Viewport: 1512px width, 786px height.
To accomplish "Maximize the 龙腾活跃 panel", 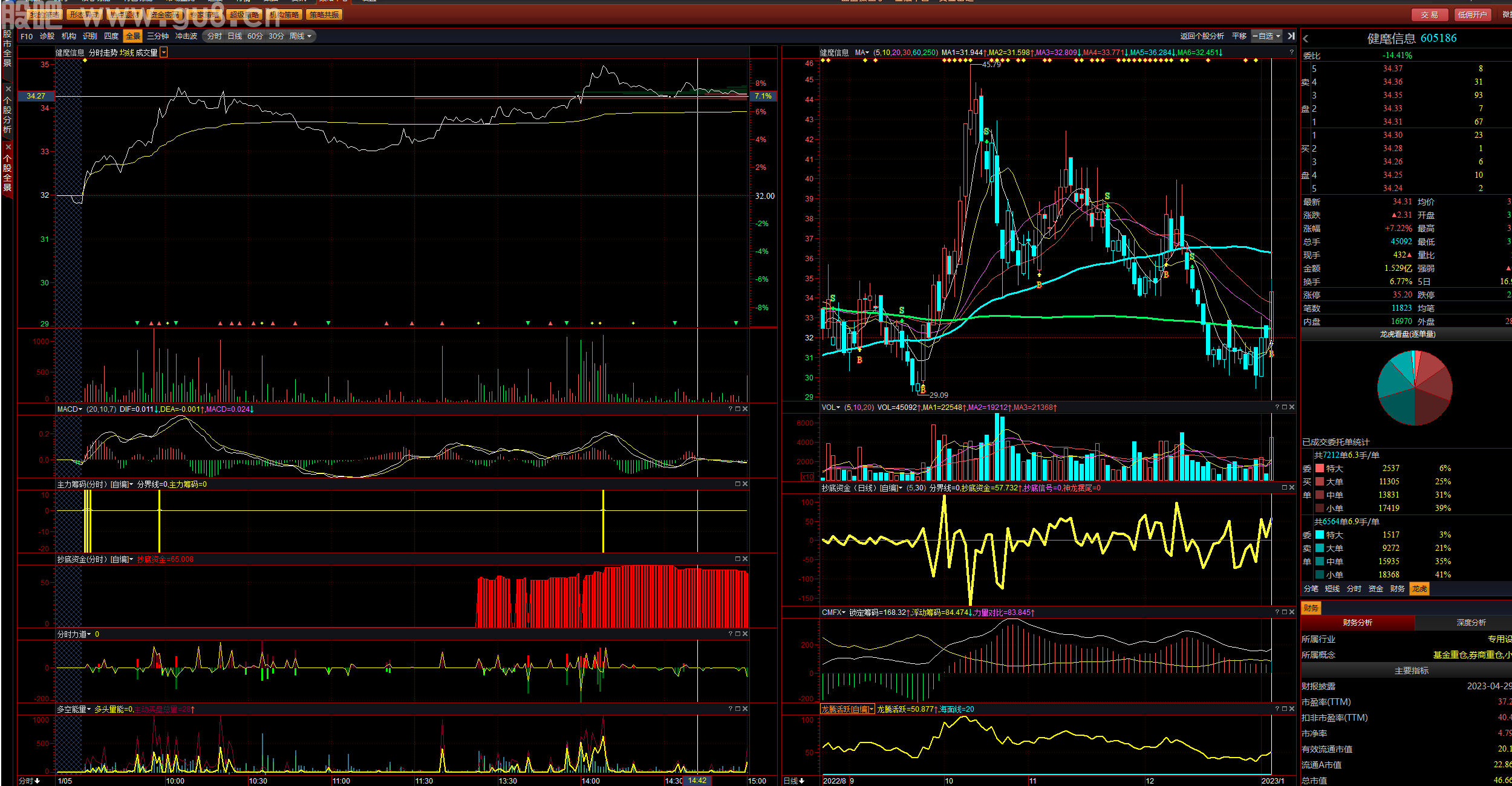I will pos(1285,709).
